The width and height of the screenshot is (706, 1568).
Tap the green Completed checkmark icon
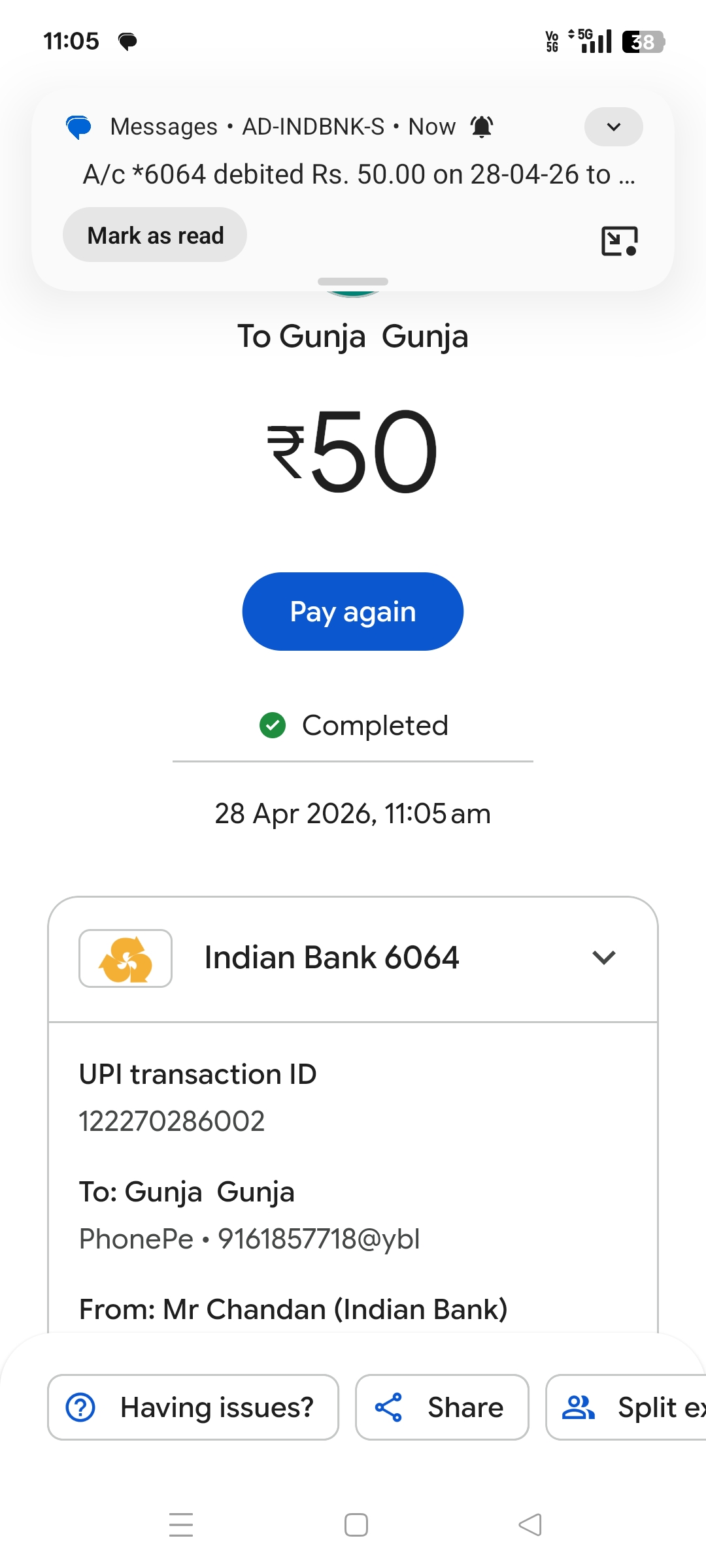(x=273, y=725)
